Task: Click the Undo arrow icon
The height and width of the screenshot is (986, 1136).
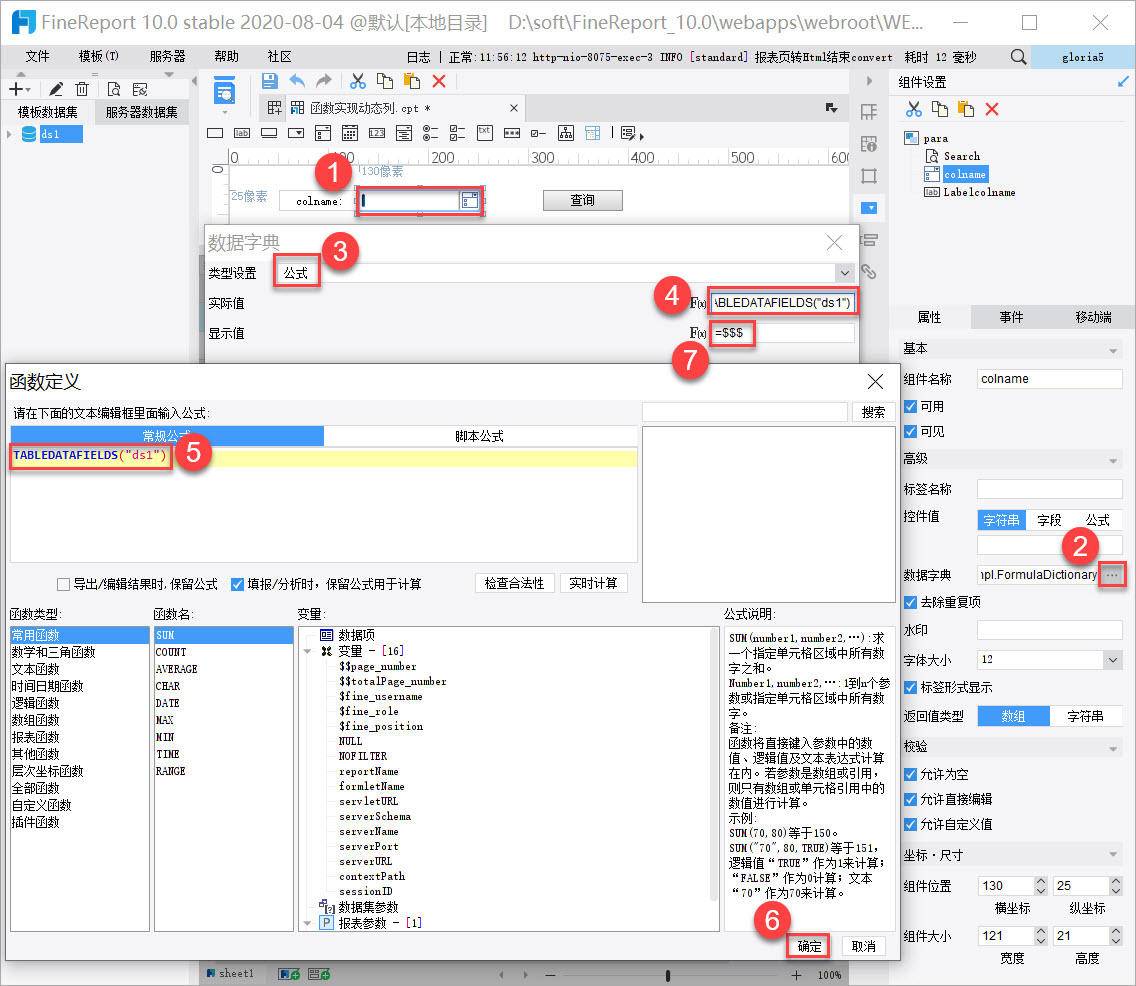Action: 297,81
